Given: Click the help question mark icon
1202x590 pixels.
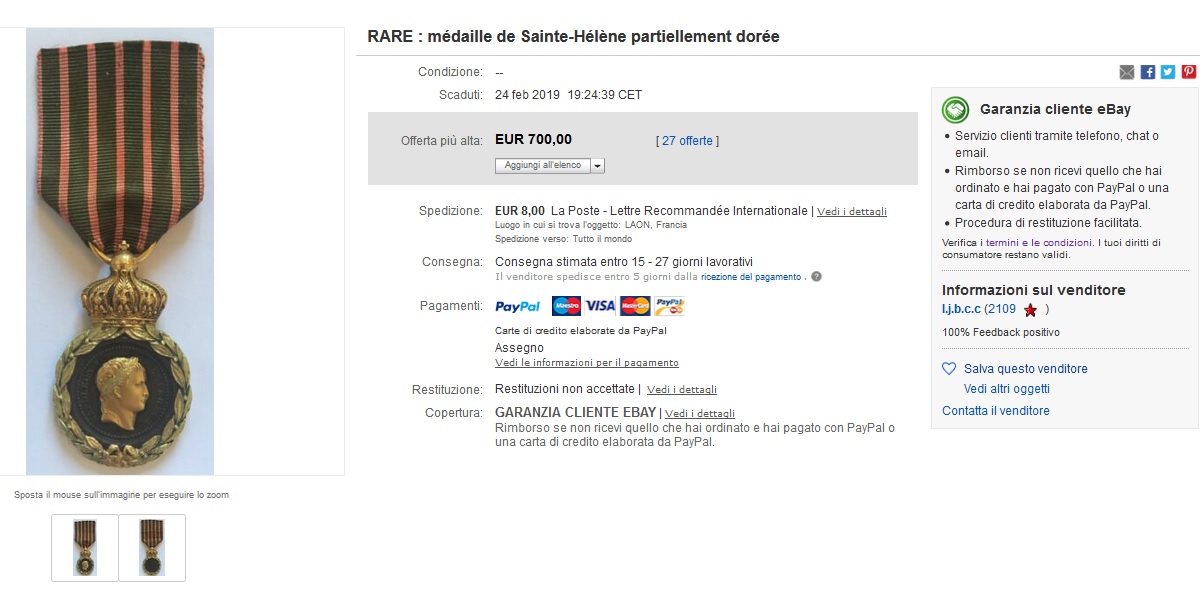Looking at the screenshot, I should tap(816, 277).
